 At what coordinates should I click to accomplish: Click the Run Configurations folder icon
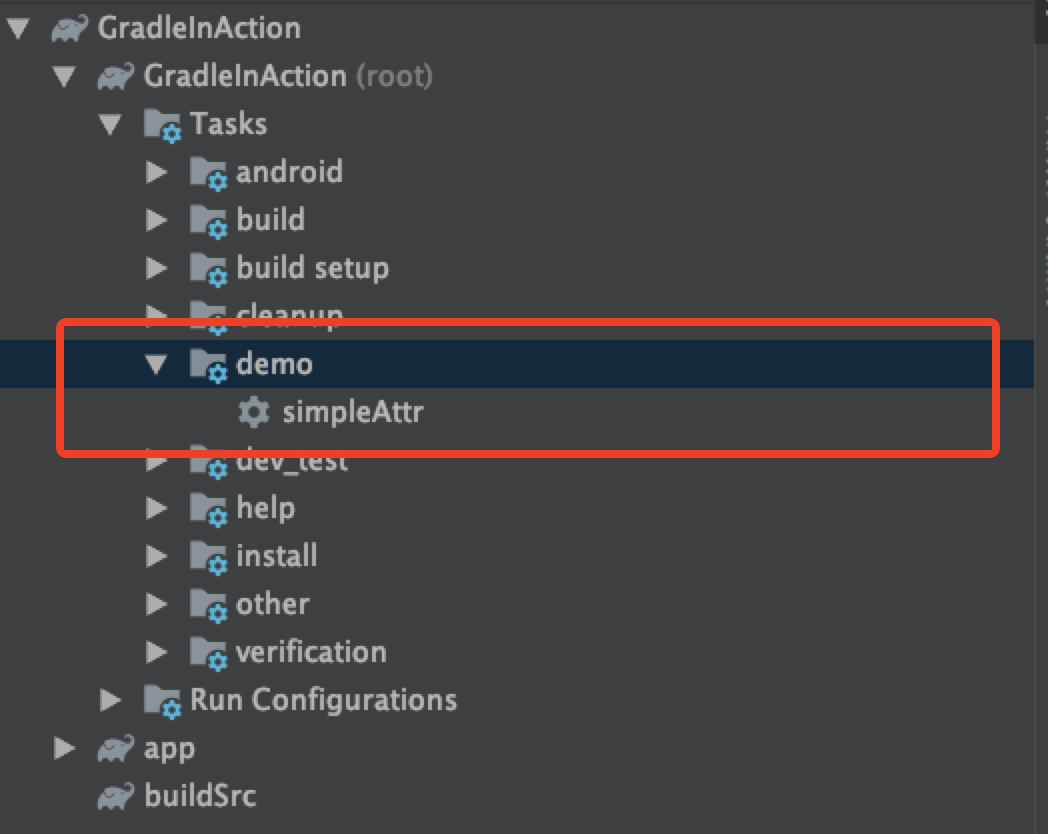[162, 701]
